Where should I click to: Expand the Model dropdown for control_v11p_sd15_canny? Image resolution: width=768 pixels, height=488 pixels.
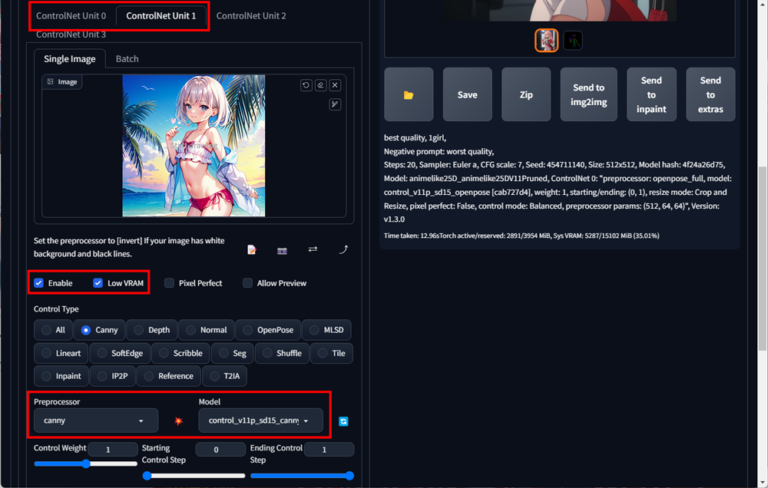[x=261, y=421]
